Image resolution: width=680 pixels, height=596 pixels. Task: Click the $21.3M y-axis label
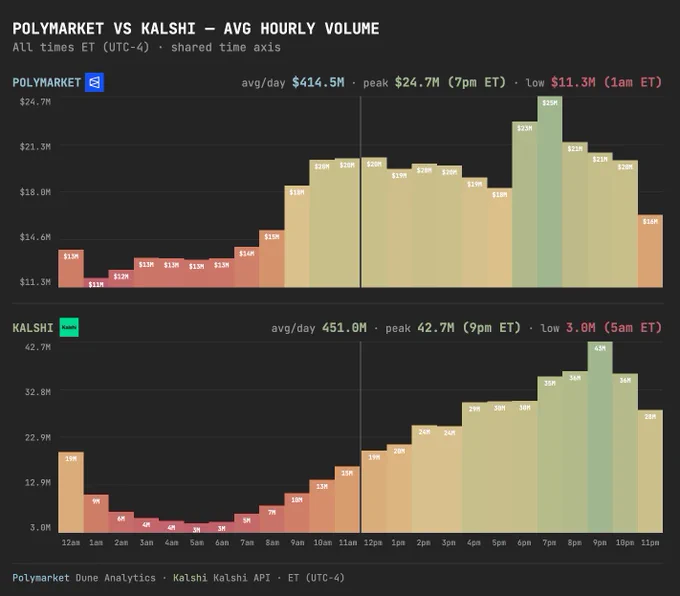(x=35, y=147)
